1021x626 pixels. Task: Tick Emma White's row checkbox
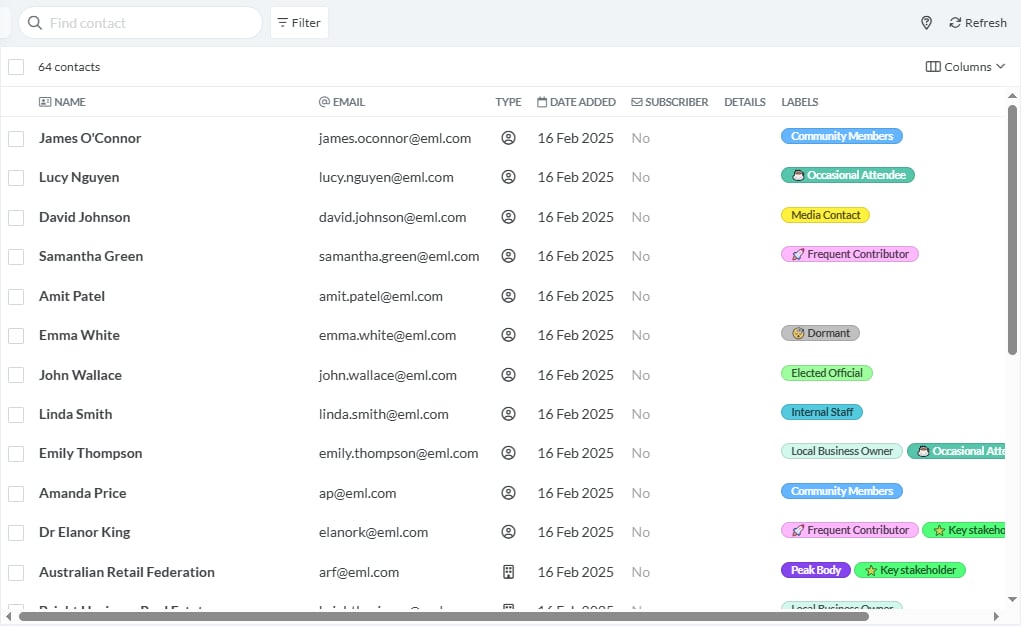(x=16, y=335)
